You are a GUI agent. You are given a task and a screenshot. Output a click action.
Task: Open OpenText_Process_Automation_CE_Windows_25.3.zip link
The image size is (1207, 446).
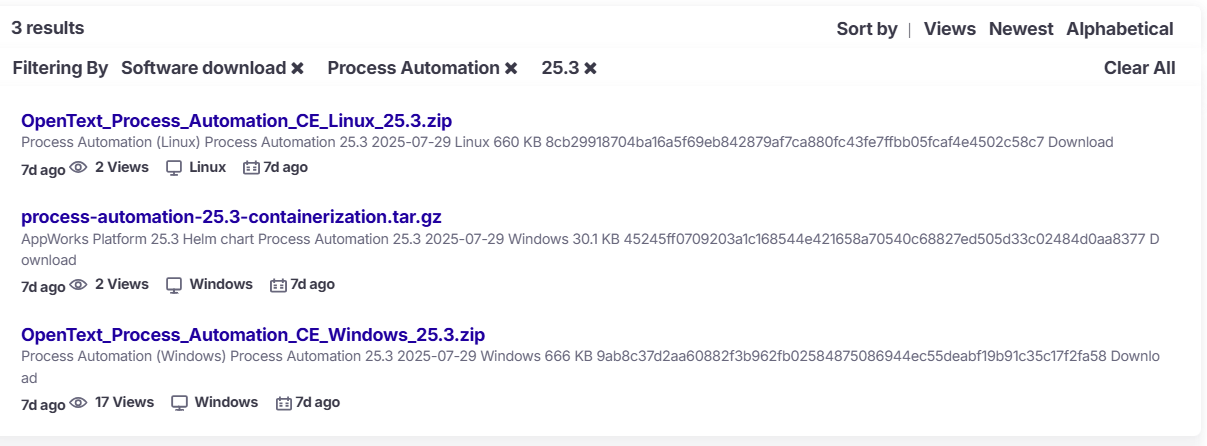(x=252, y=334)
